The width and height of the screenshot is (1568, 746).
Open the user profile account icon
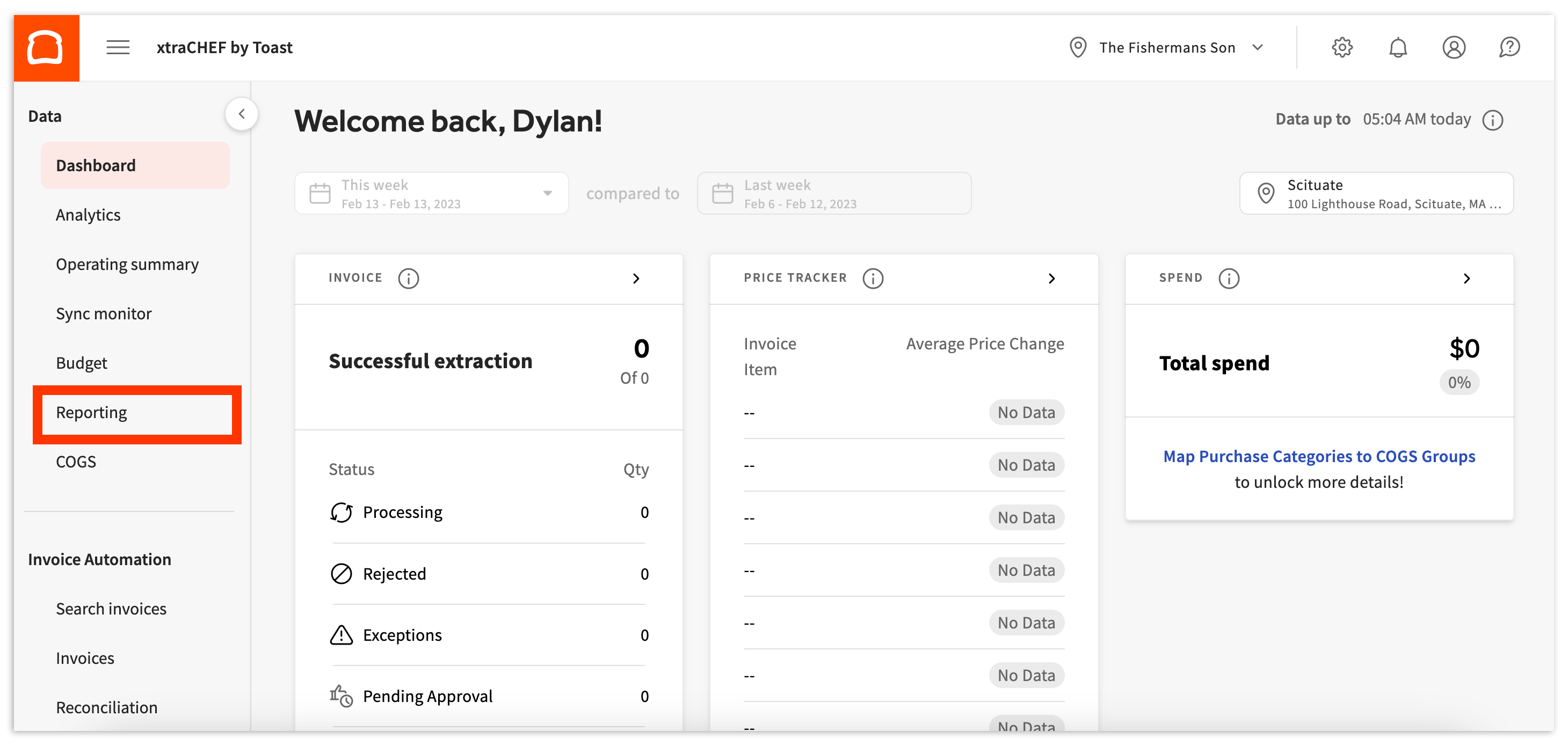coord(1454,47)
